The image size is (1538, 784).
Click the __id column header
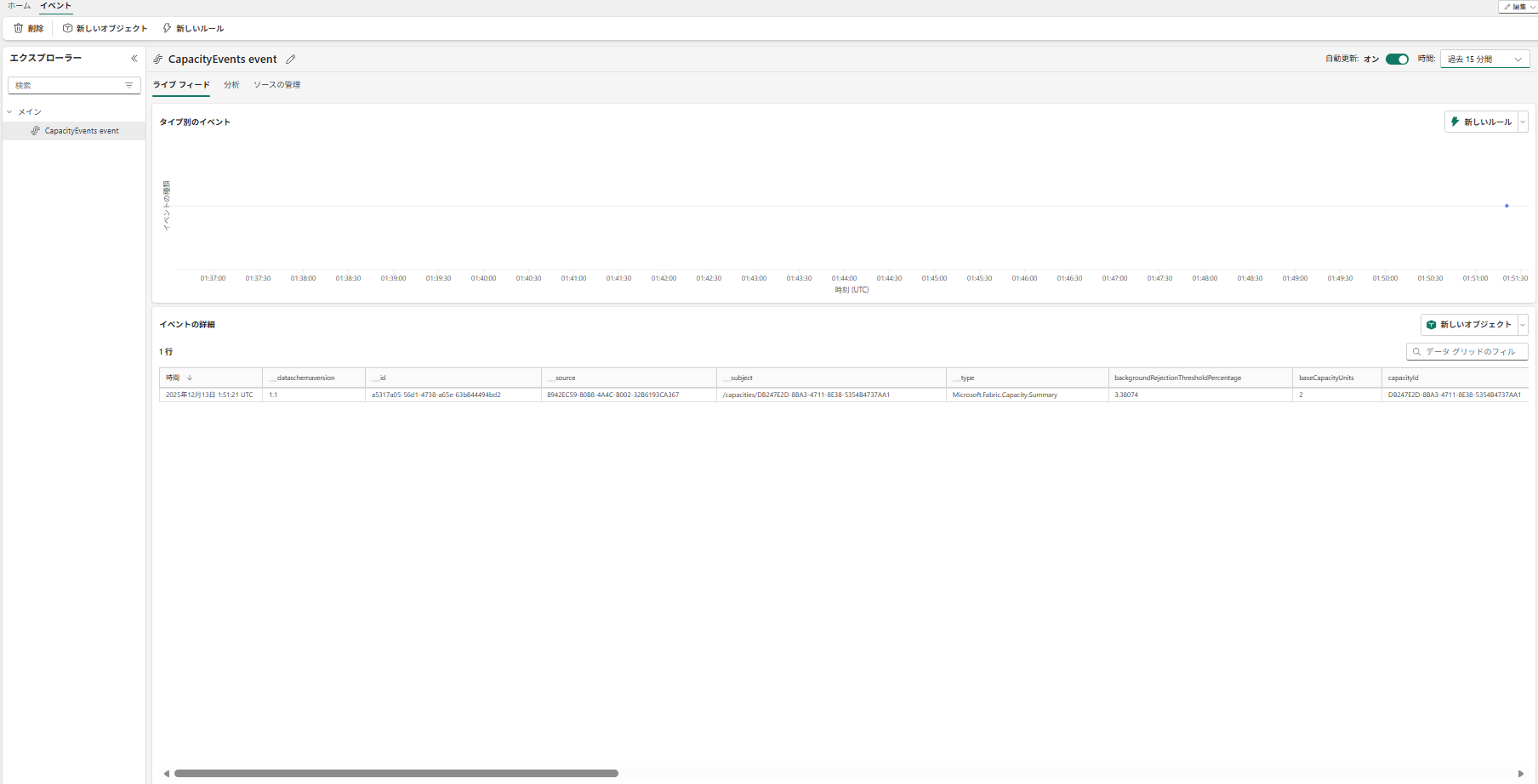[453, 378]
